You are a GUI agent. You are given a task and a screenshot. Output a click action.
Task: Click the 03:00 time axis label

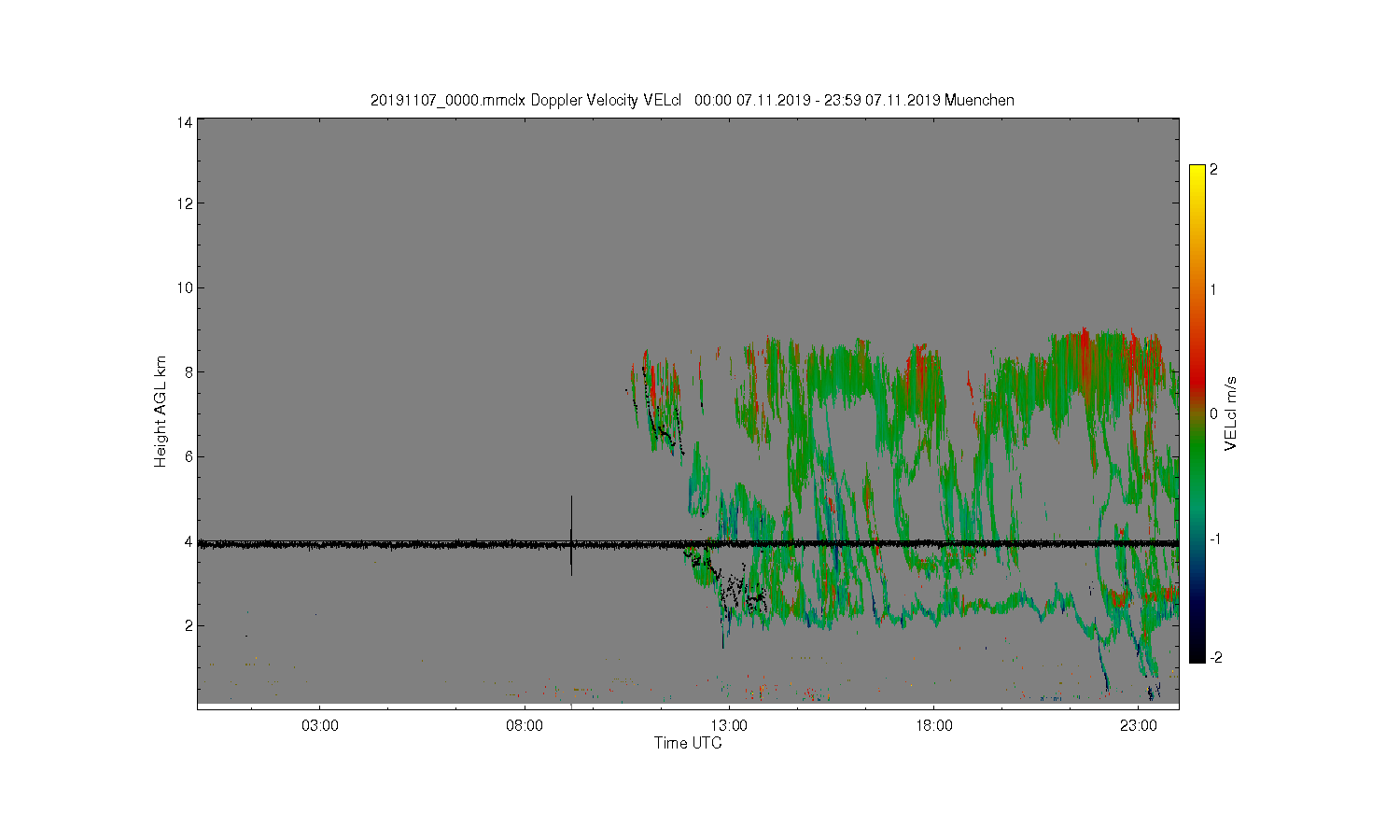320,725
